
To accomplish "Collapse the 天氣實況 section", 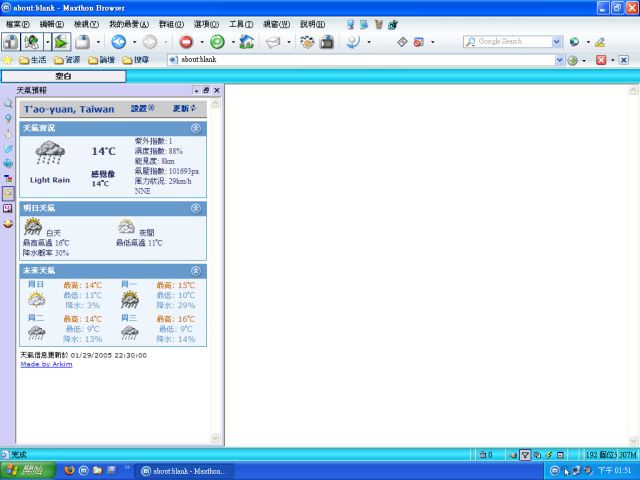I will coord(195,128).
